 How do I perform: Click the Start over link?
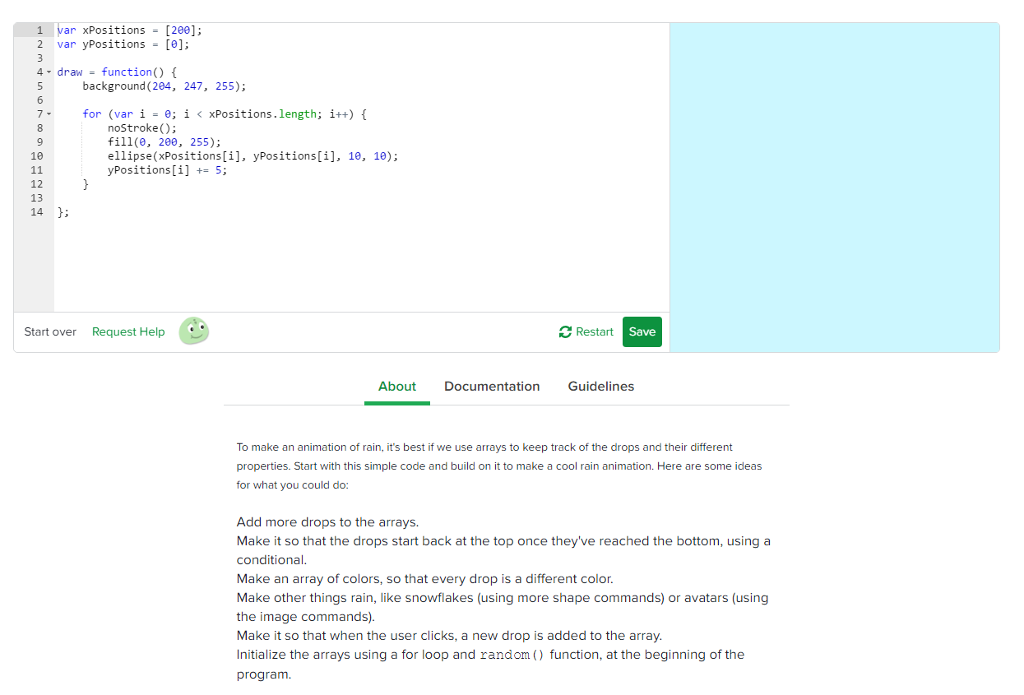pos(50,332)
